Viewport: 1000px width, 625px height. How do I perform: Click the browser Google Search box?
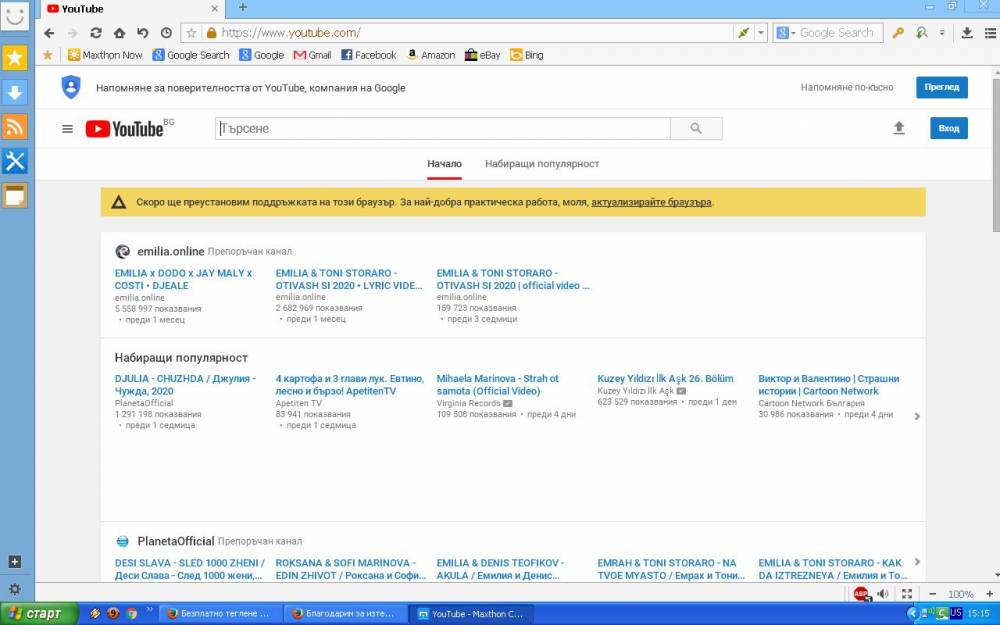pos(839,33)
